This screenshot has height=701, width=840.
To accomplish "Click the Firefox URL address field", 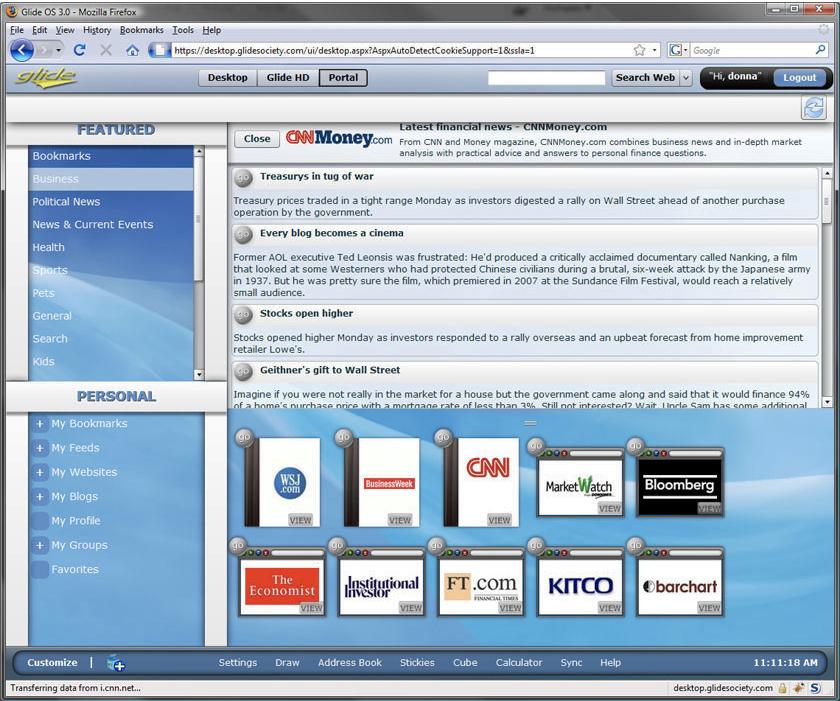I will click(x=402, y=50).
